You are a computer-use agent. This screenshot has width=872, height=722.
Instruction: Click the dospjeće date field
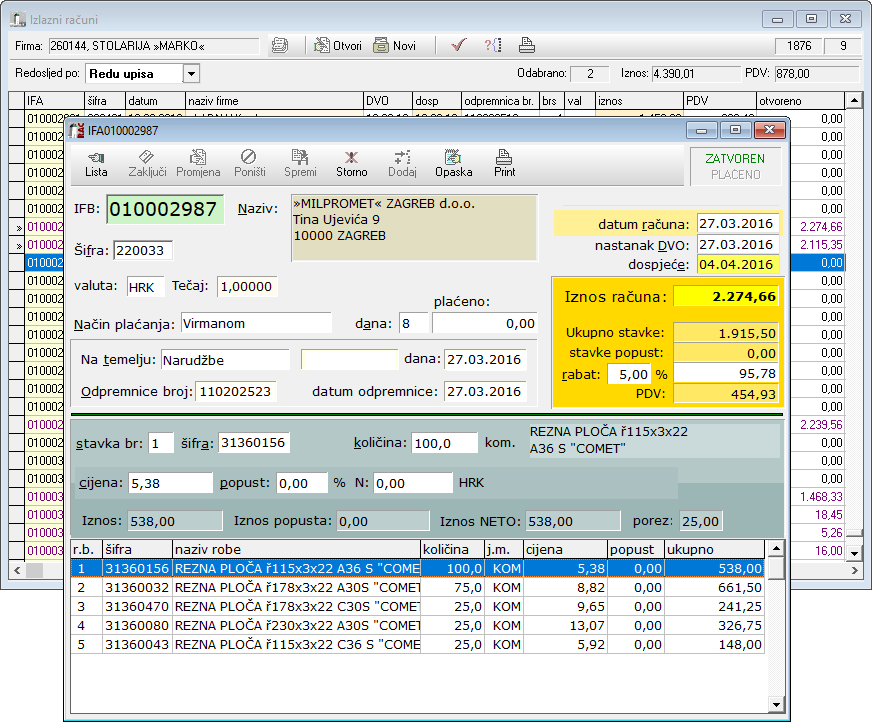[x=737, y=265]
